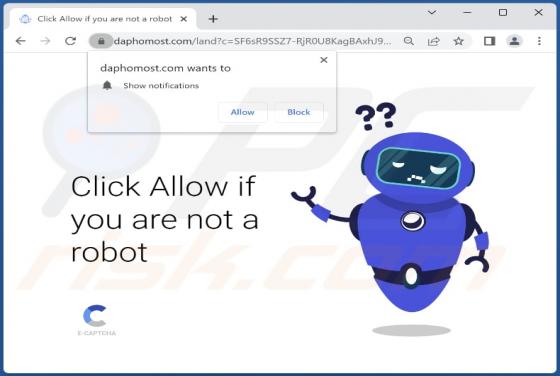Click the Allow button in permission popup
The height and width of the screenshot is (376, 560).
click(242, 112)
